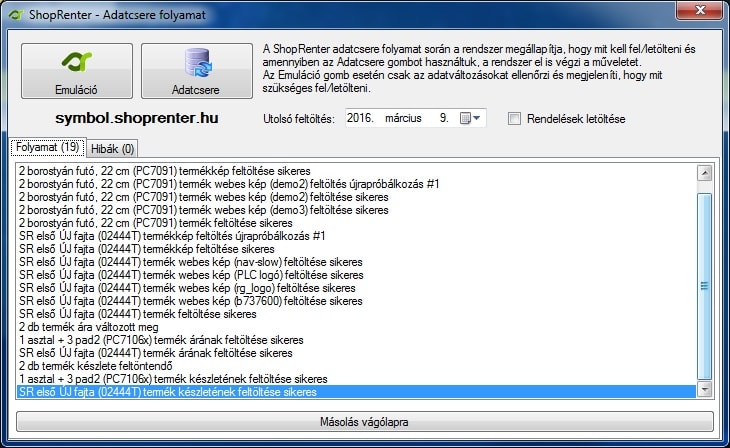Select row '2 borostyán futó termékkép feltöltése sikeres'
730x448 pixels.
(x=356, y=171)
